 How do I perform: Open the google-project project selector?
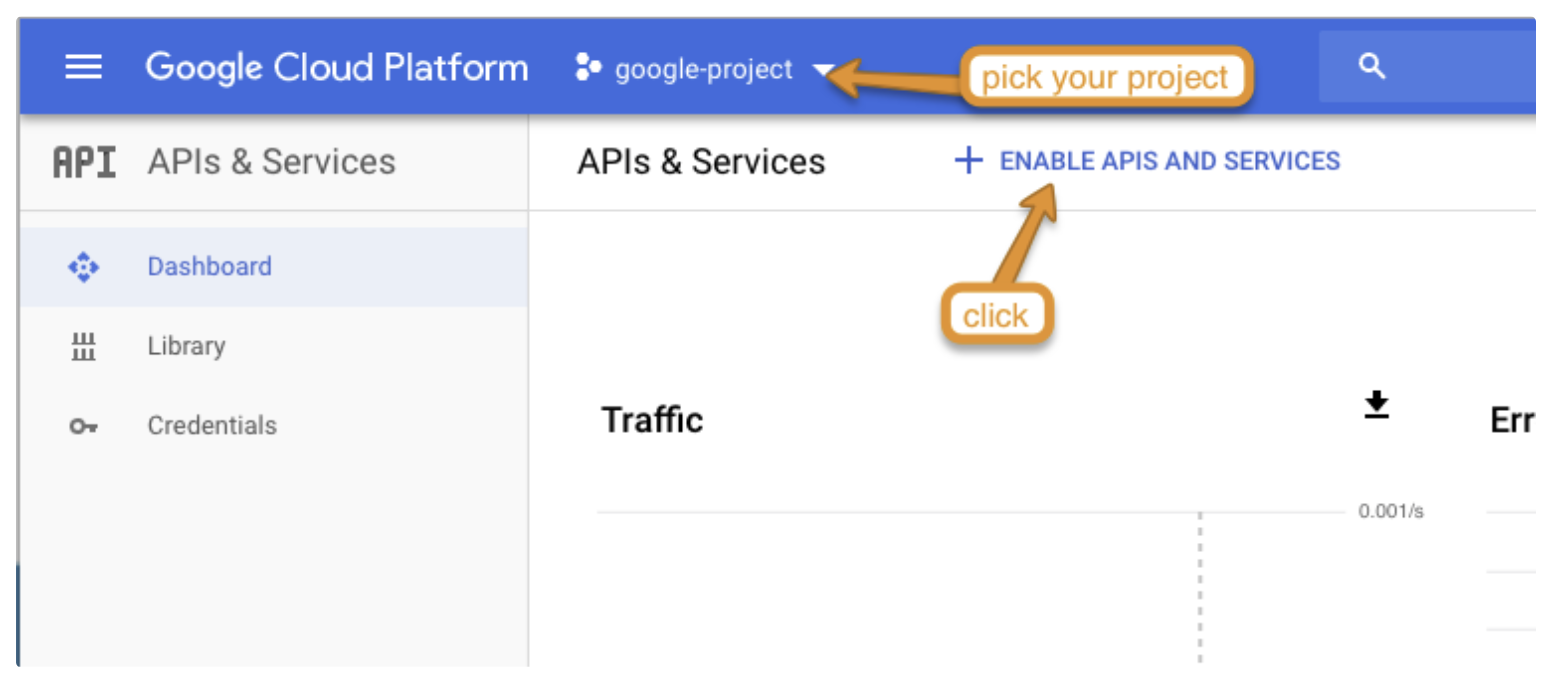703,69
